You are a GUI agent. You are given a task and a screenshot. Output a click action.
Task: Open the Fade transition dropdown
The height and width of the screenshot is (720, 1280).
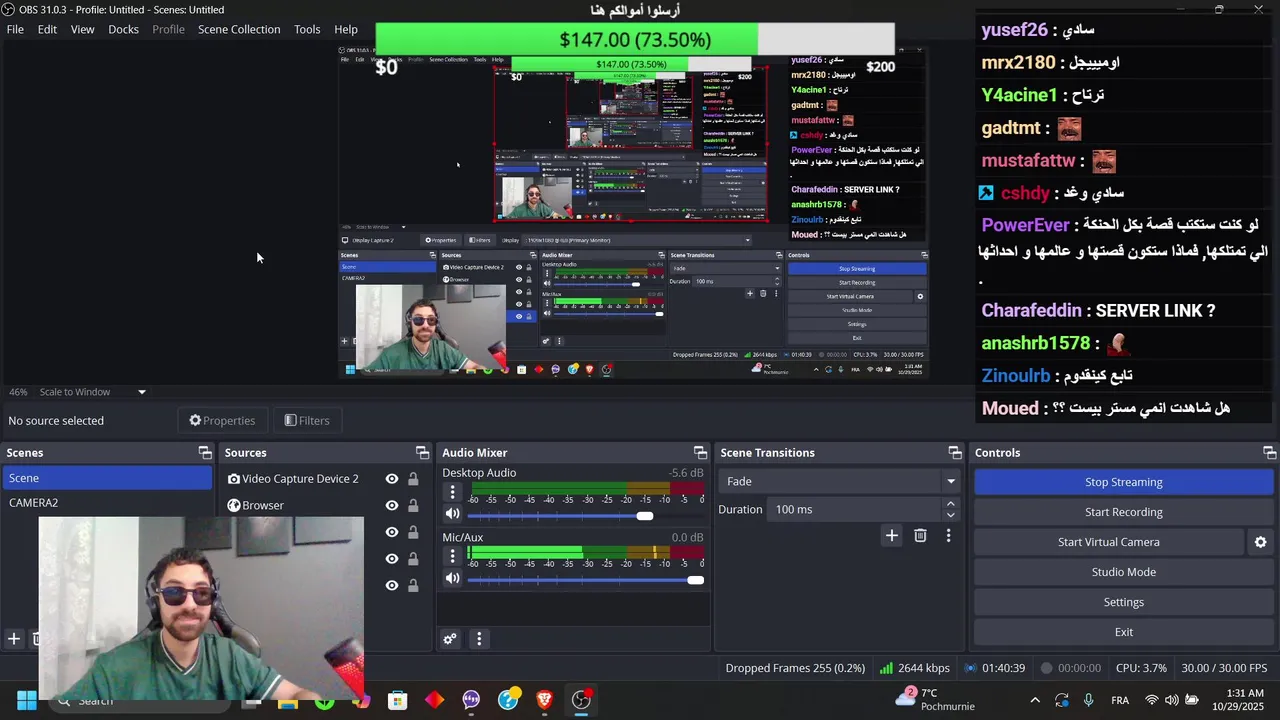point(839,481)
